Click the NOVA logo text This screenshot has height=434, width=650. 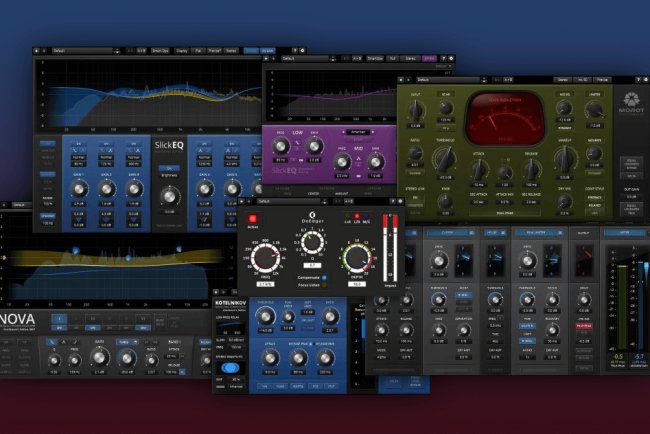pos(17,319)
